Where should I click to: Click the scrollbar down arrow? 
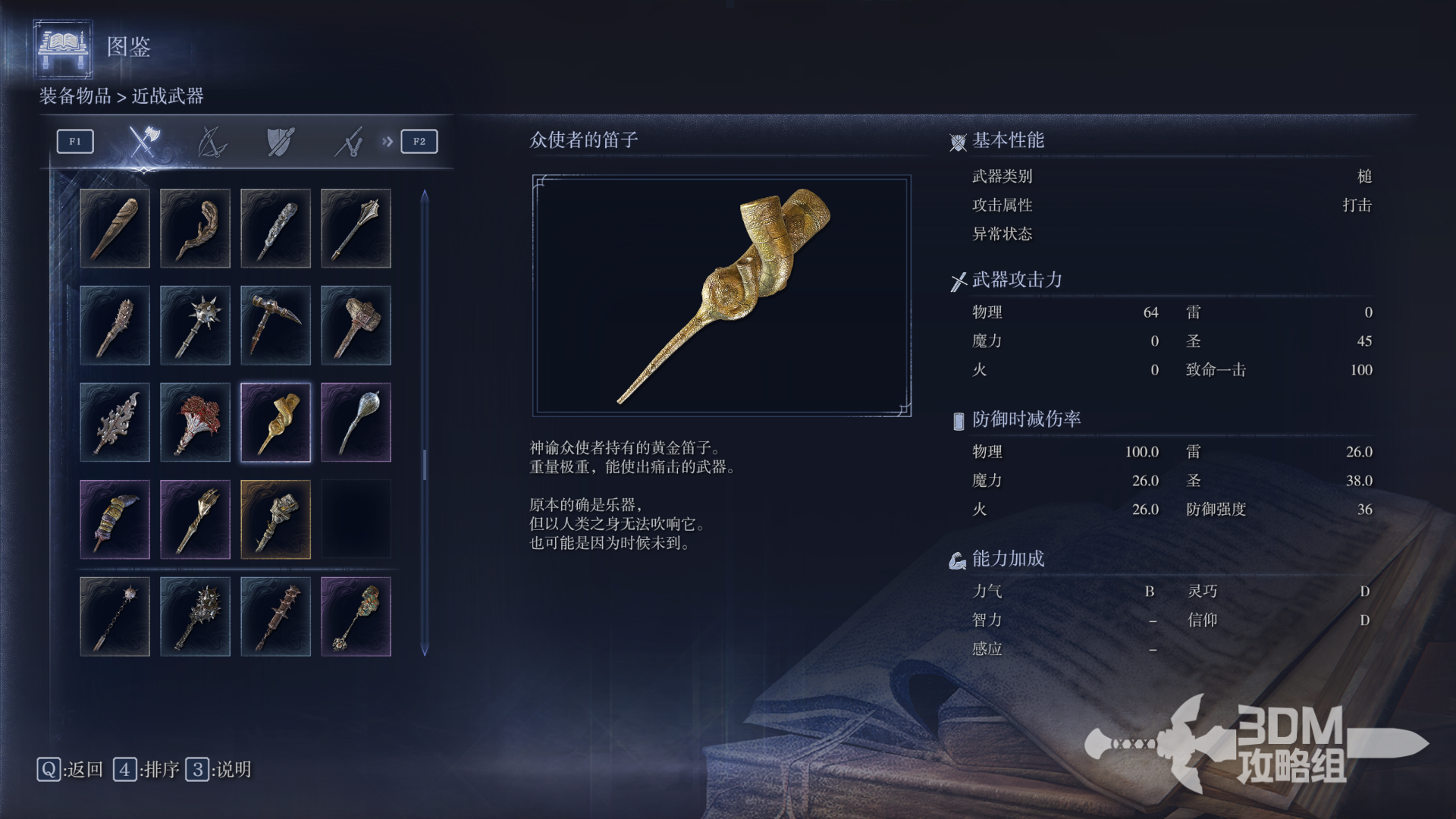coord(425,650)
